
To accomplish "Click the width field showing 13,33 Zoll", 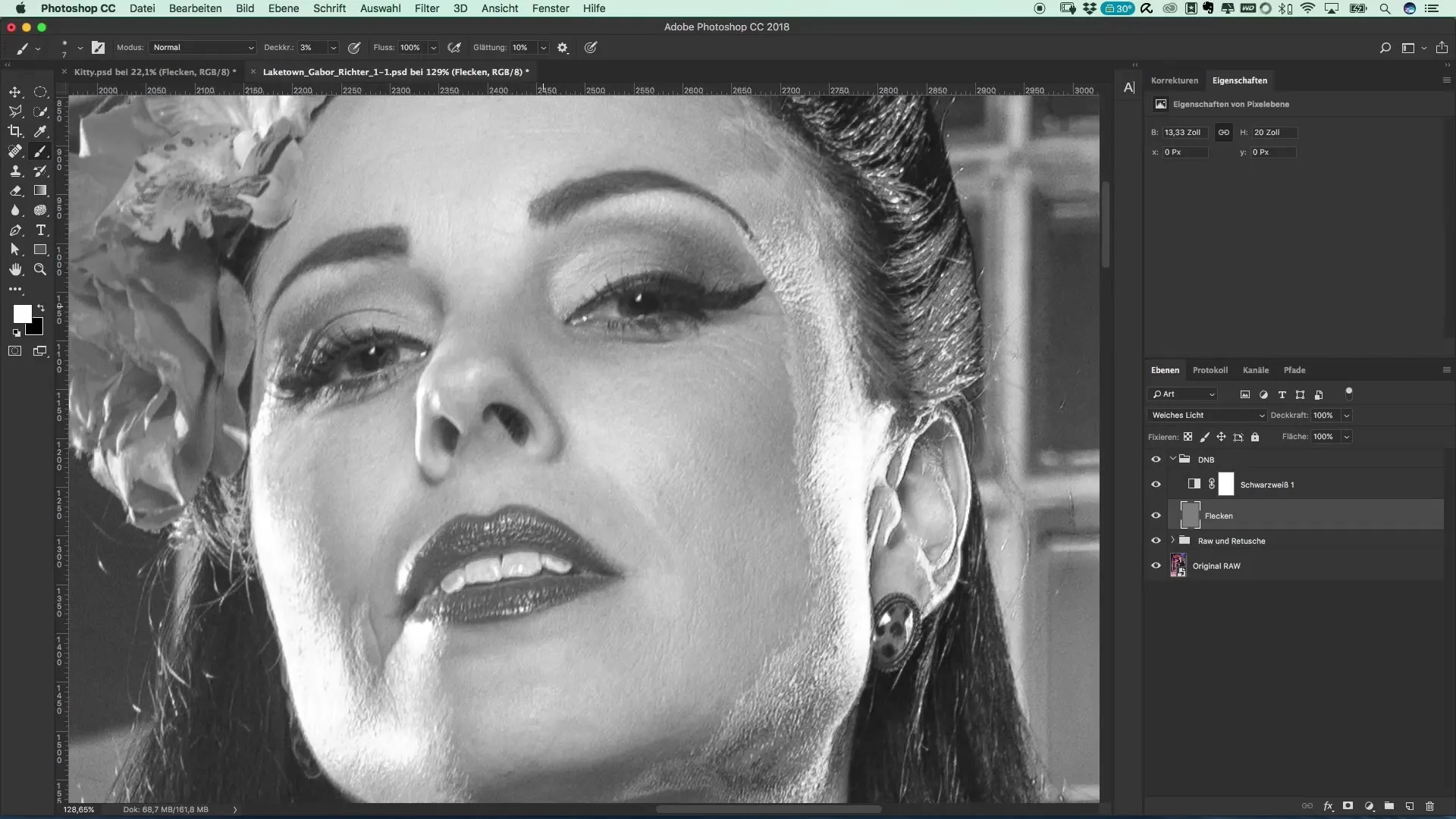I will pyautogui.click(x=1185, y=132).
